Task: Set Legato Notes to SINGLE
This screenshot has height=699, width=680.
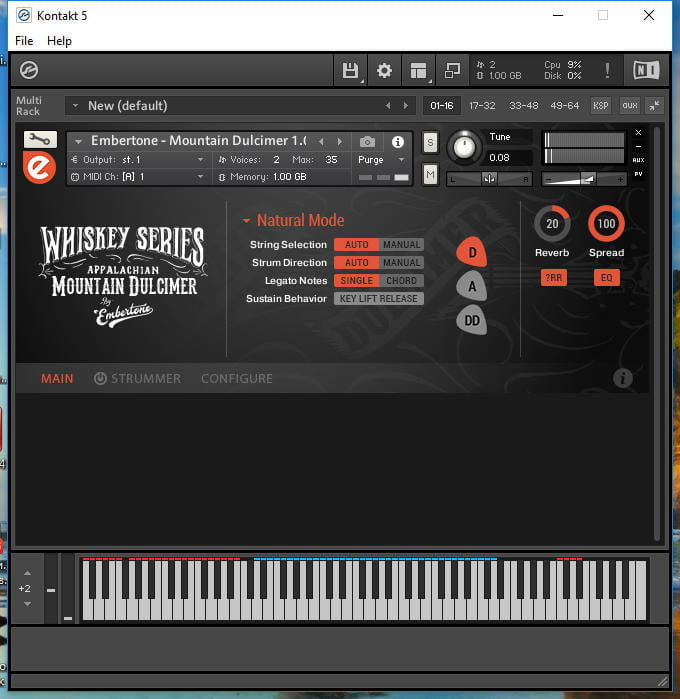Action: pyautogui.click(x=356, y=280)
